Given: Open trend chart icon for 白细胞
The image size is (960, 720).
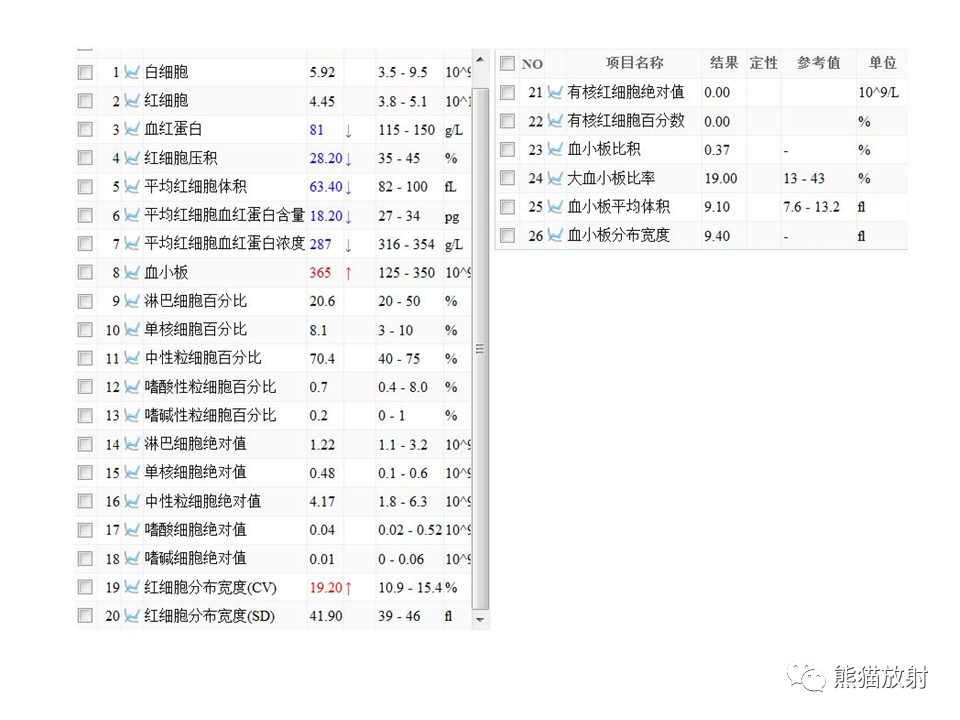Looking at the screenshot, I should click(x=132, y=72).
